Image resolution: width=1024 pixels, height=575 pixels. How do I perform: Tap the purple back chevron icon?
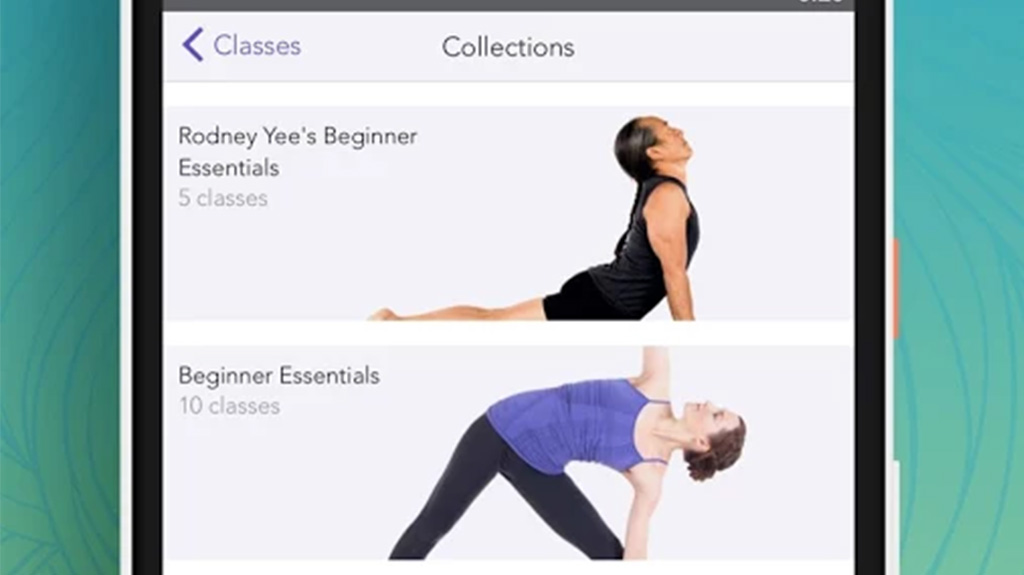[193, 45]
